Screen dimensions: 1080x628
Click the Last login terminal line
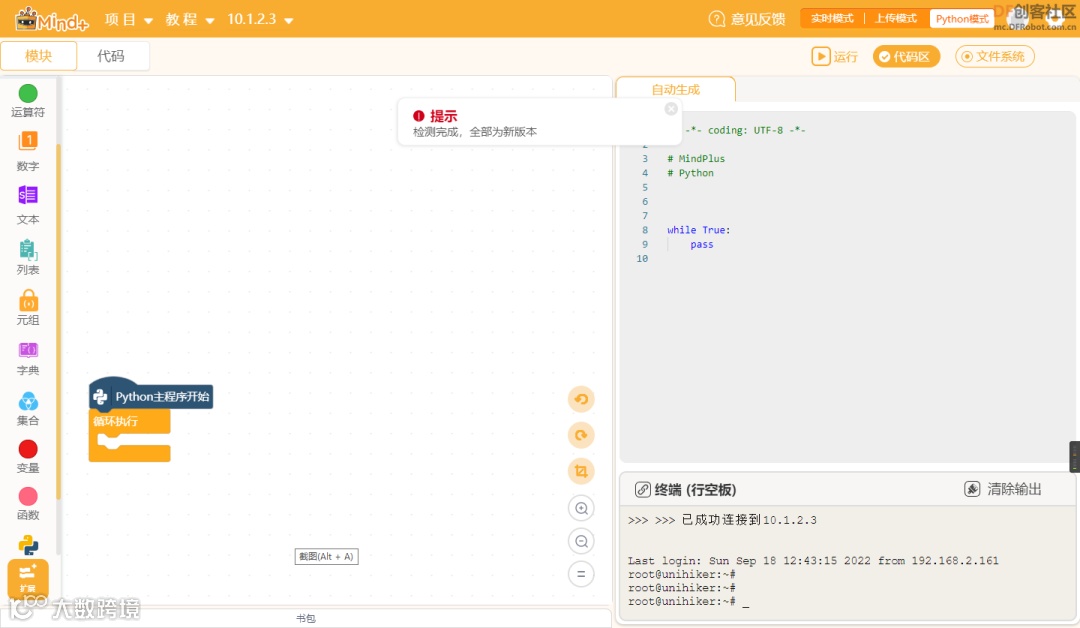click(813, 561)
